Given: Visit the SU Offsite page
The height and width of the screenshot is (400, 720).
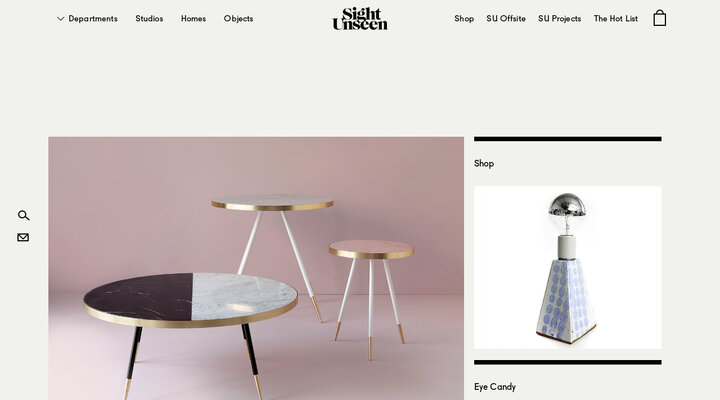Looking at the screenshot, I should click(x=506, y=19).
